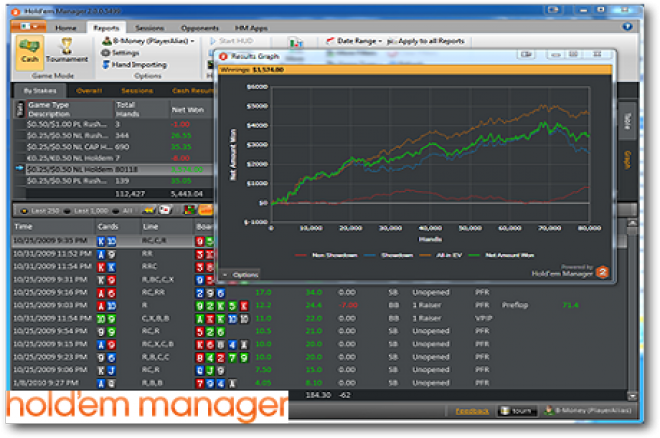Switch to the Reports ribbon tab
Image resolution: width=660 pixels, height=438 pixels.
106,28
